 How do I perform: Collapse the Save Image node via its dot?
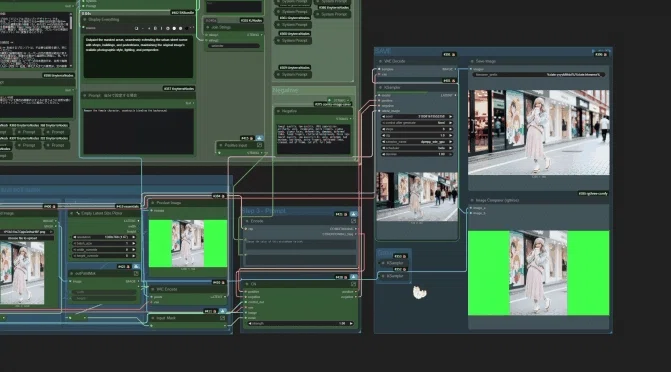tap(472, 61)
